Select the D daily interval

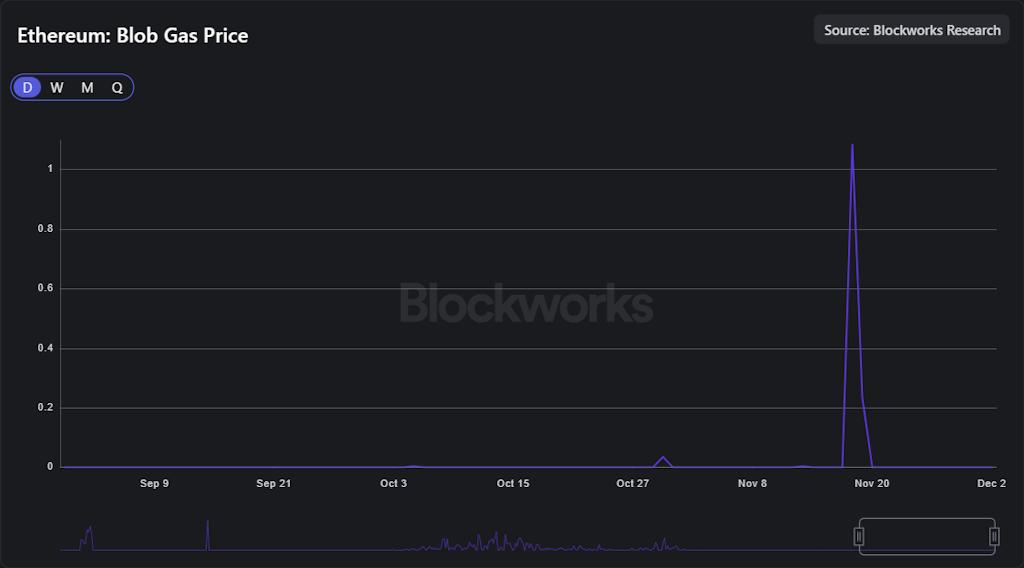point(27,88)
